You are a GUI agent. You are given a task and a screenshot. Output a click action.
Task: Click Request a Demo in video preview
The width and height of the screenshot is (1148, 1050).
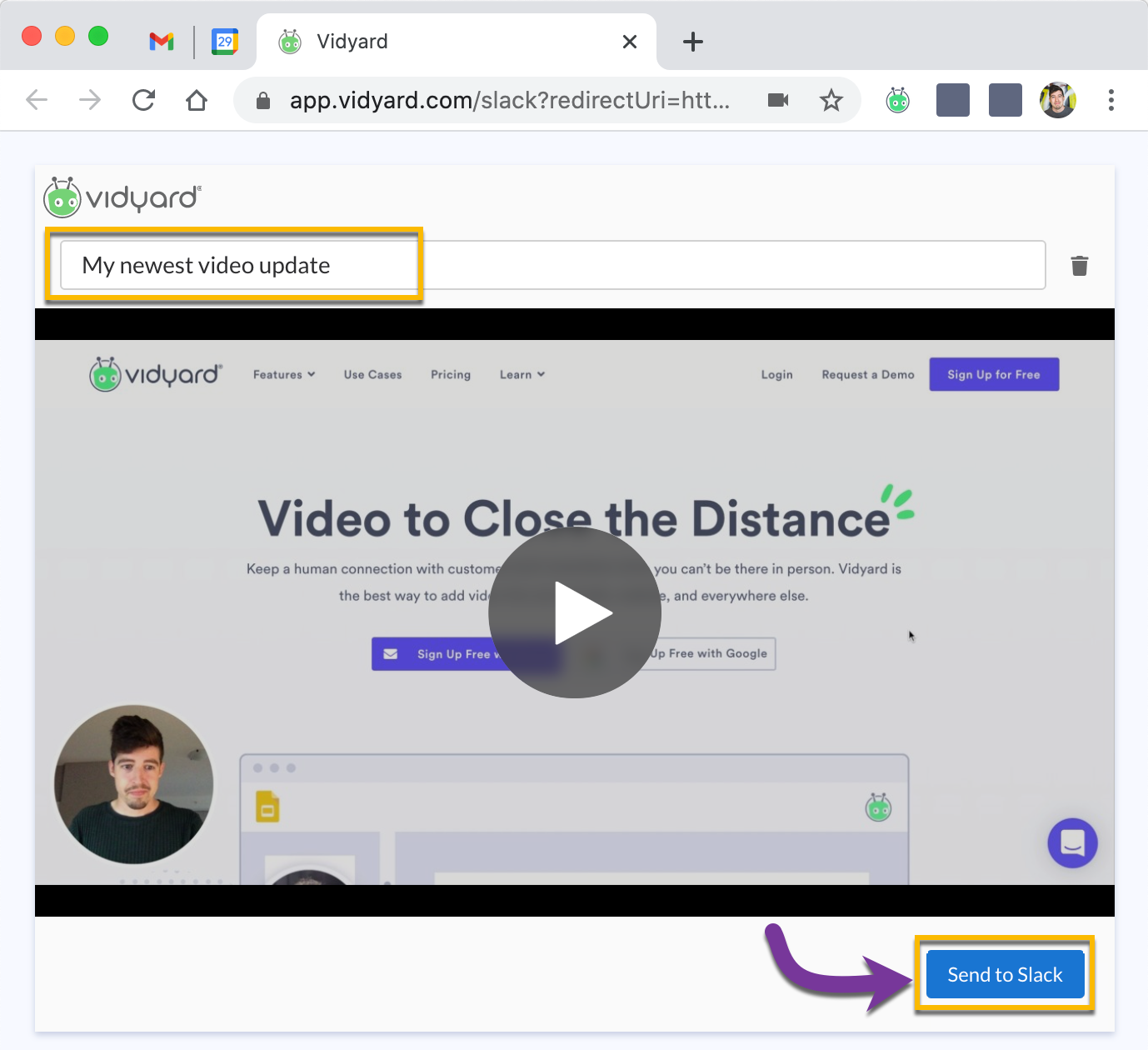[868, 375]
